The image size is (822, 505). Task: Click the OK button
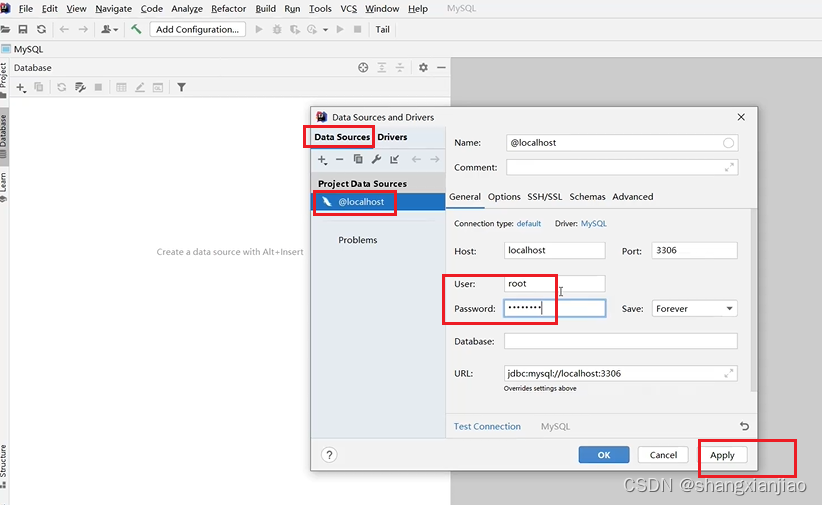(604, 455)
